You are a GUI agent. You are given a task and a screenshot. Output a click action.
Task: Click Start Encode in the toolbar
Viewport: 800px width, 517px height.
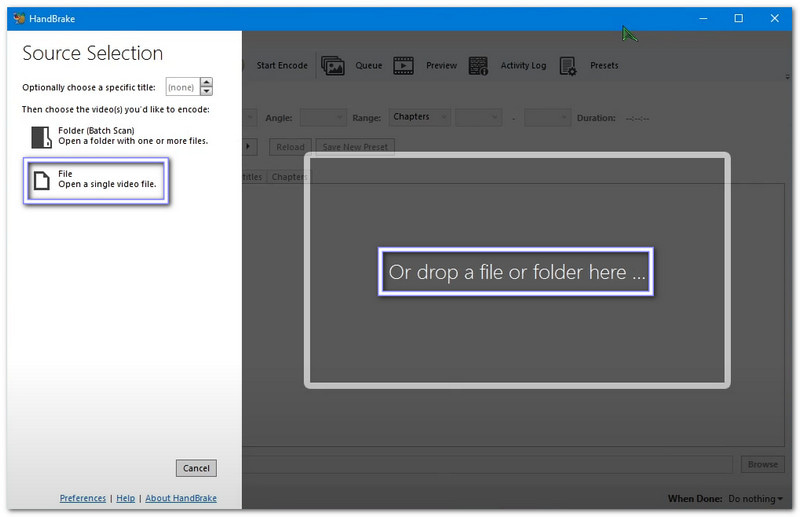click(281, 66)
